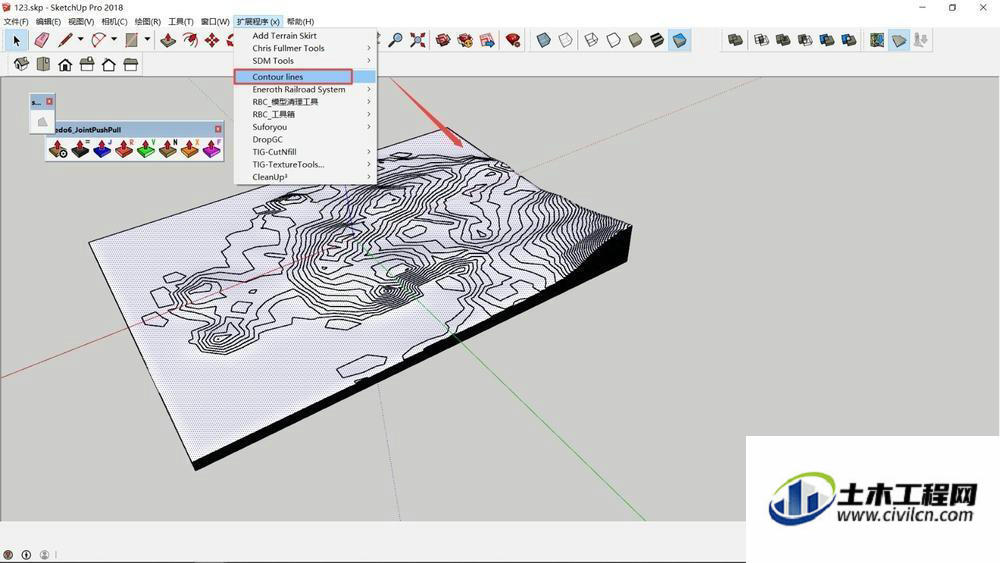Click the Subtract solids tool
Image resolution: width=1000 pixels, height=563 pixels.
point(805,40)
